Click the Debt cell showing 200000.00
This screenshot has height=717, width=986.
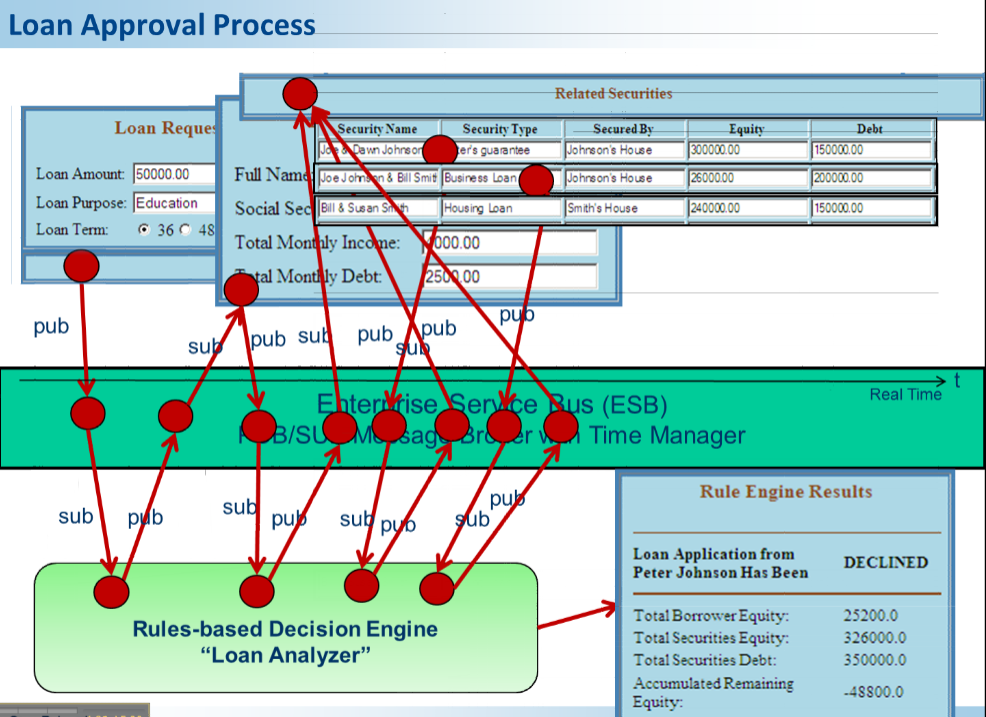[x=870, y=178]
